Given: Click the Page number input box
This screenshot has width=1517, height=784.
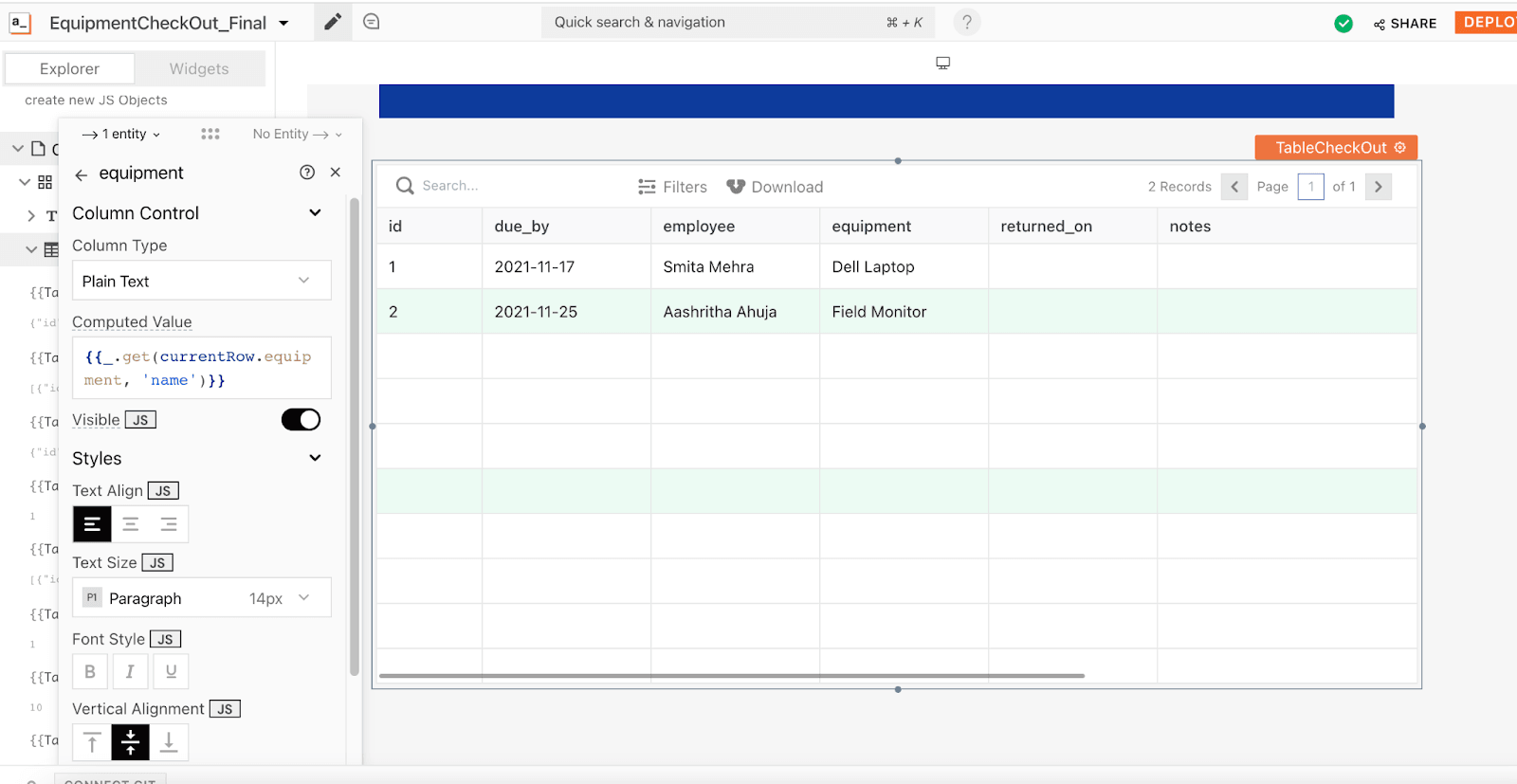Looking at the screenshot, I should tap(1310, 187).
